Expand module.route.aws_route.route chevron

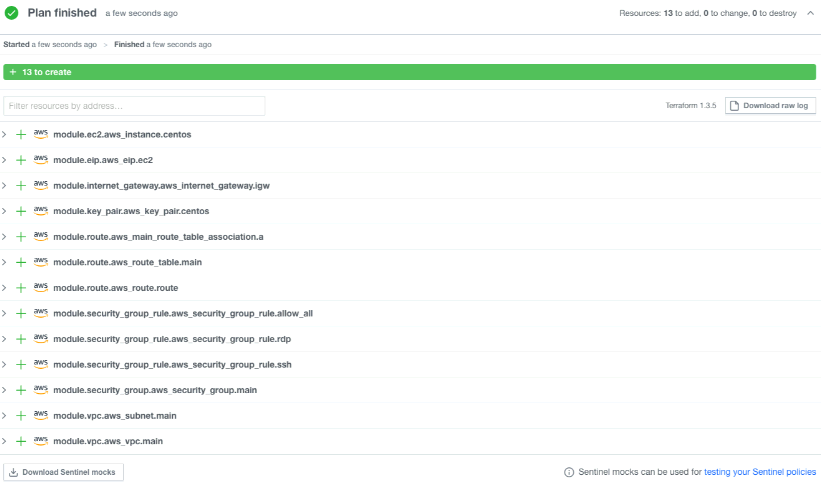pyautogui.click(x=4, y=288)
